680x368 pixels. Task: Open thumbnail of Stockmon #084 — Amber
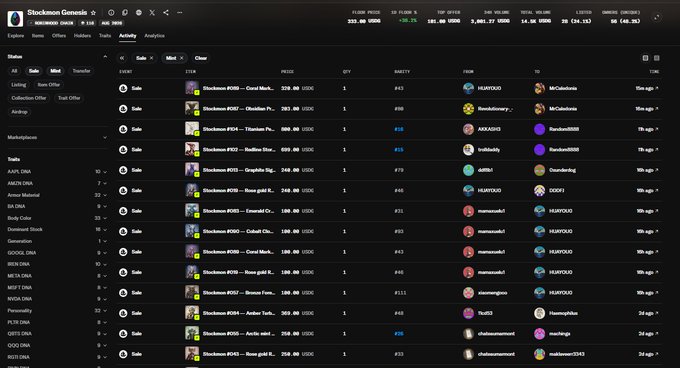click(x=192, y=313)
